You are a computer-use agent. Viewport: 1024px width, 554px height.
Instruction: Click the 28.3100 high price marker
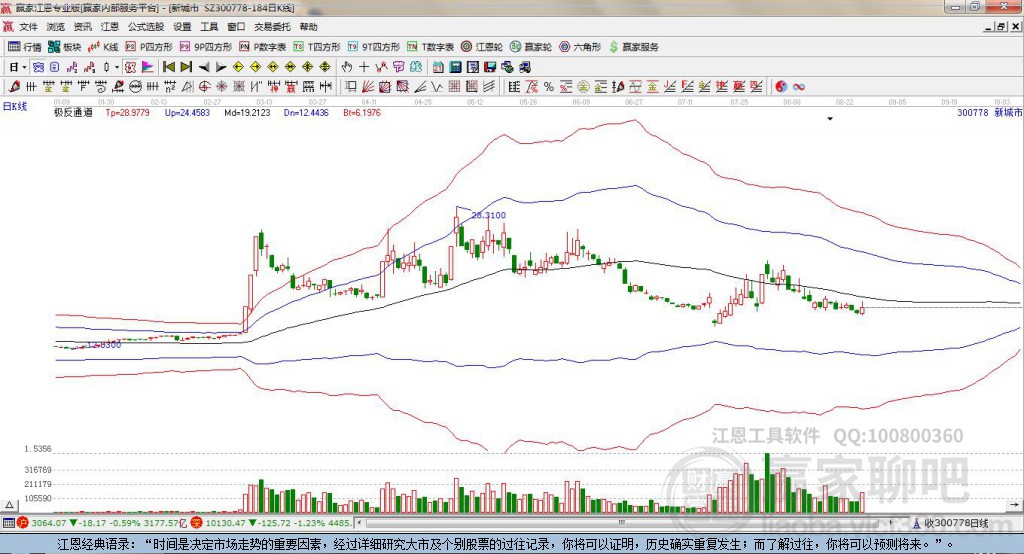[x=488, y=215]
